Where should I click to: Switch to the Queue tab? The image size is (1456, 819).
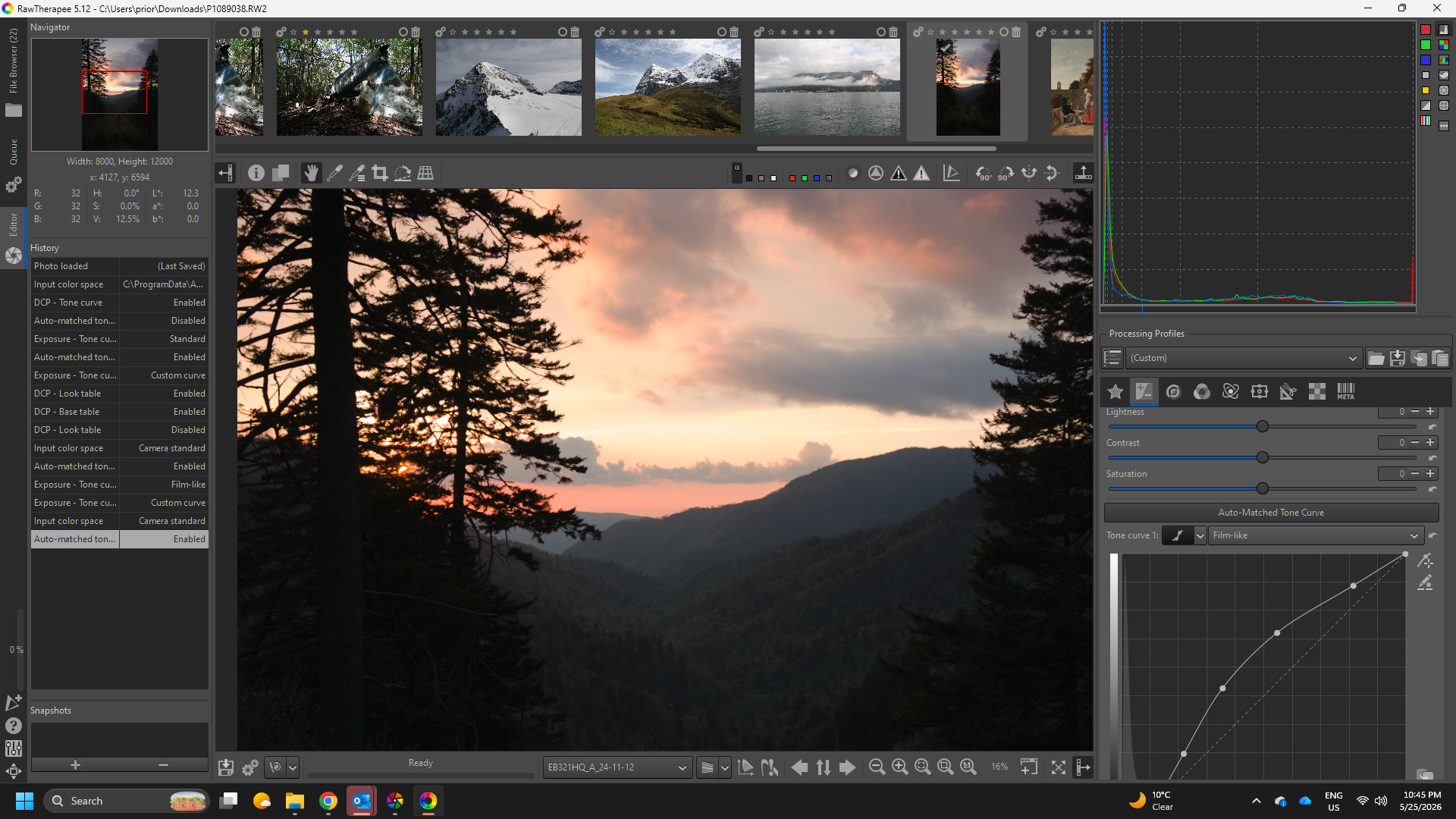coord(13,163)
